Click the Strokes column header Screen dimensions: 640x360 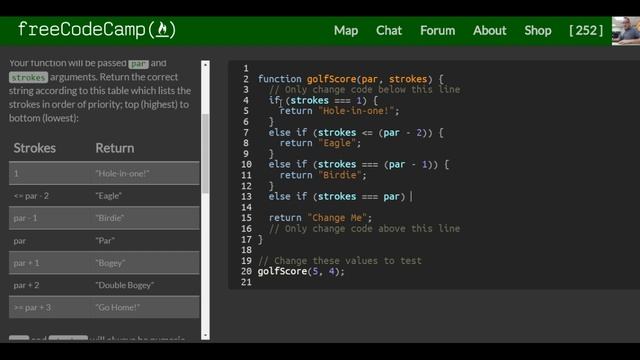point(35,148)
